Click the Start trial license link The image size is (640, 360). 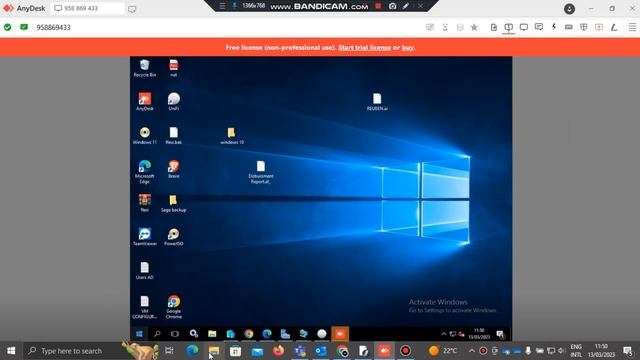point(364,48)
